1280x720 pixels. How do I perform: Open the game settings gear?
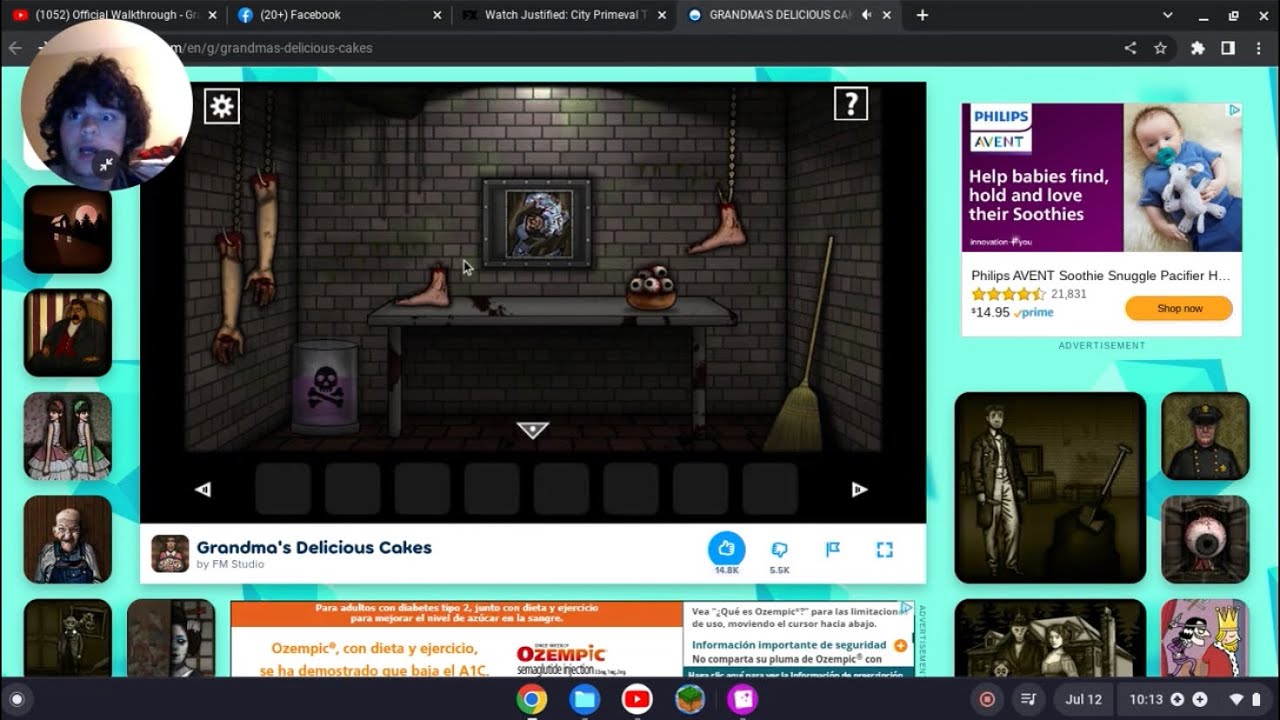222,106
